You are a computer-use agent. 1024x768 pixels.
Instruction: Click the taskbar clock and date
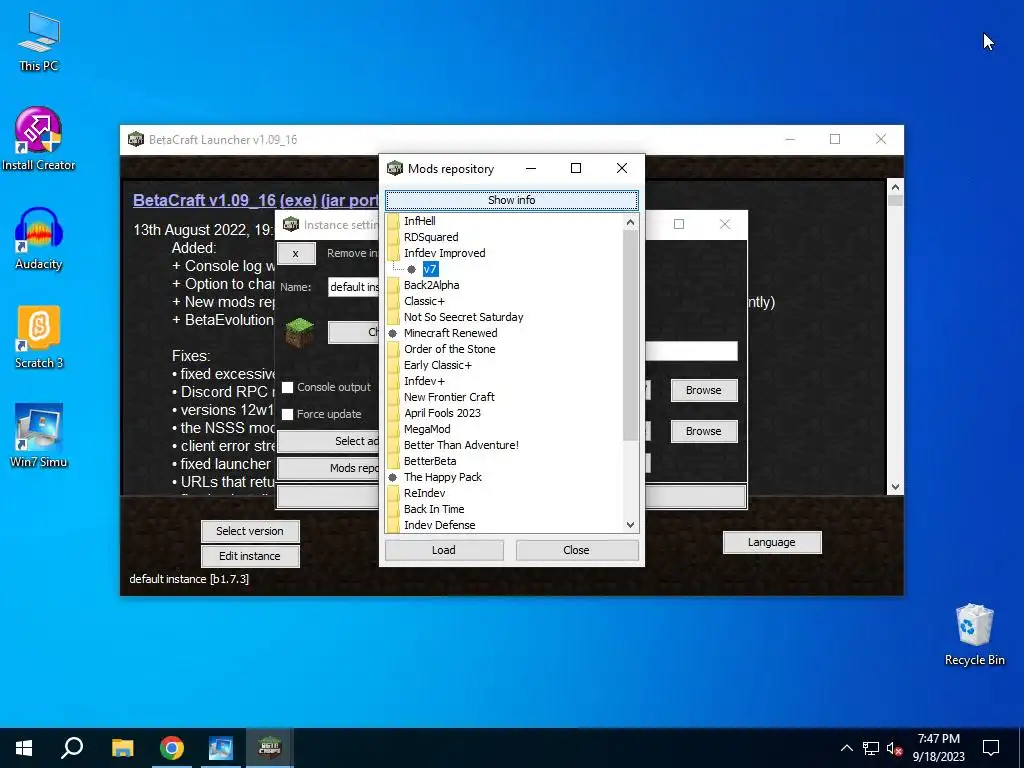pyautogui.click(x=938, y=748)
